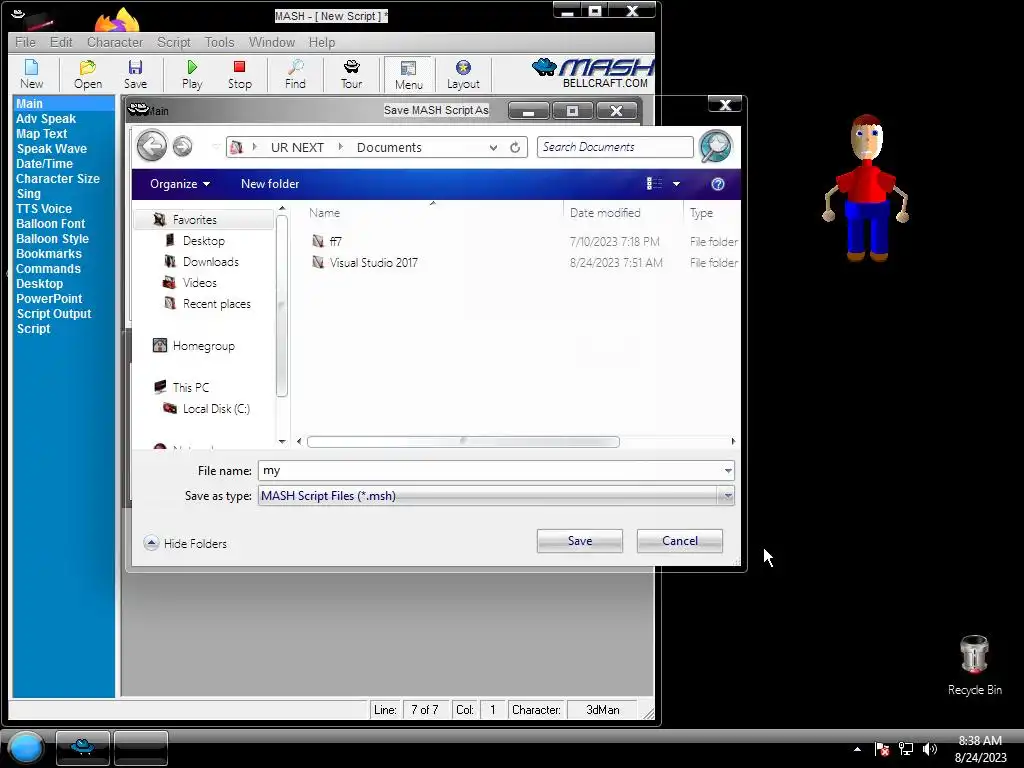Click the Layout toolbar icon
The height and width of the screenshot is (768, 1024).
(x=463, y=74)
